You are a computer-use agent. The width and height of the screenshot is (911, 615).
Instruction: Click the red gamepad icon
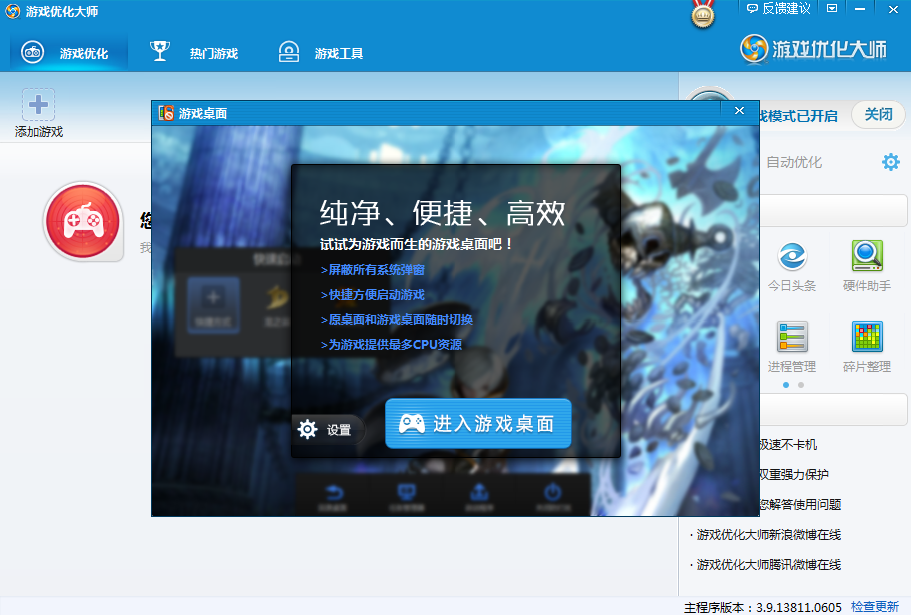[x=83, y=221]
